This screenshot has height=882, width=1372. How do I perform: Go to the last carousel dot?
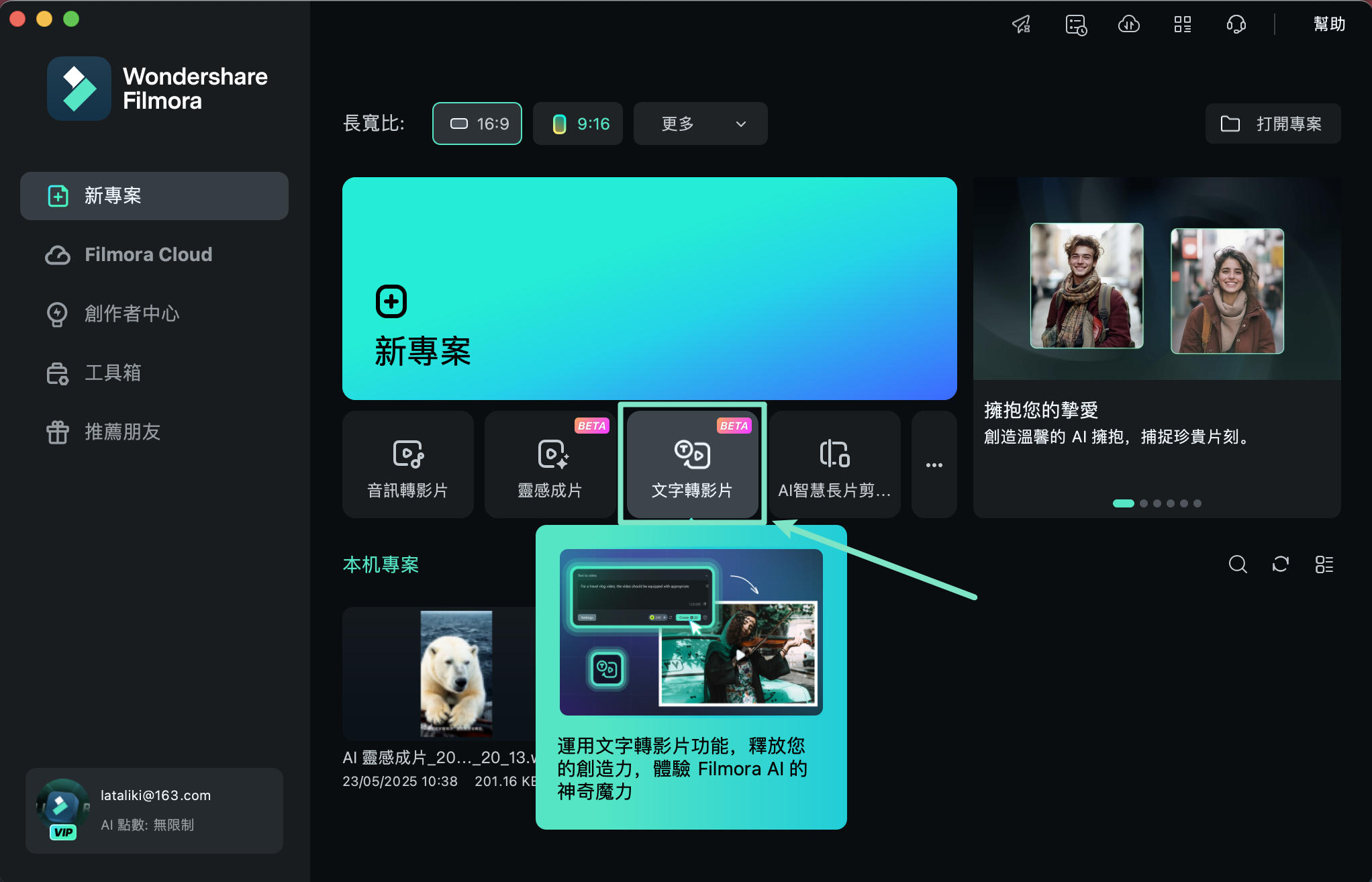tap(1197, 503)
